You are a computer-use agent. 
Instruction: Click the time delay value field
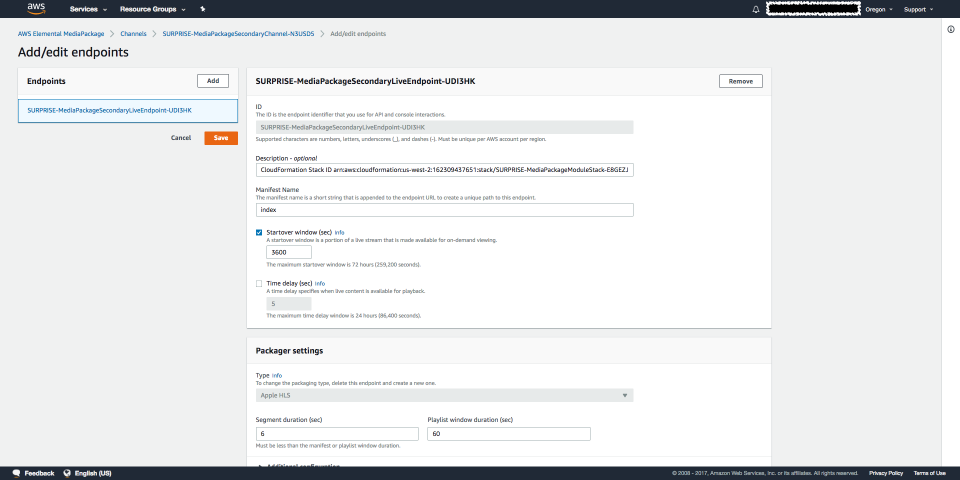(289, 304)
